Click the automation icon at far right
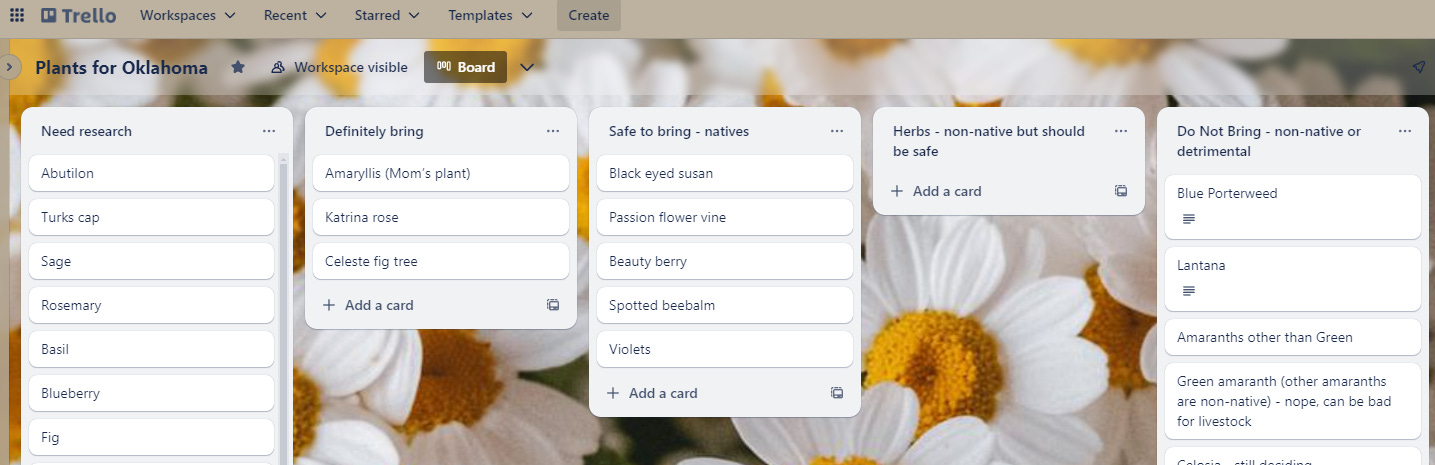Image resolution: width=1435 pixels, height=465 pixels. pyautogui.click(x=1418, y=67)
